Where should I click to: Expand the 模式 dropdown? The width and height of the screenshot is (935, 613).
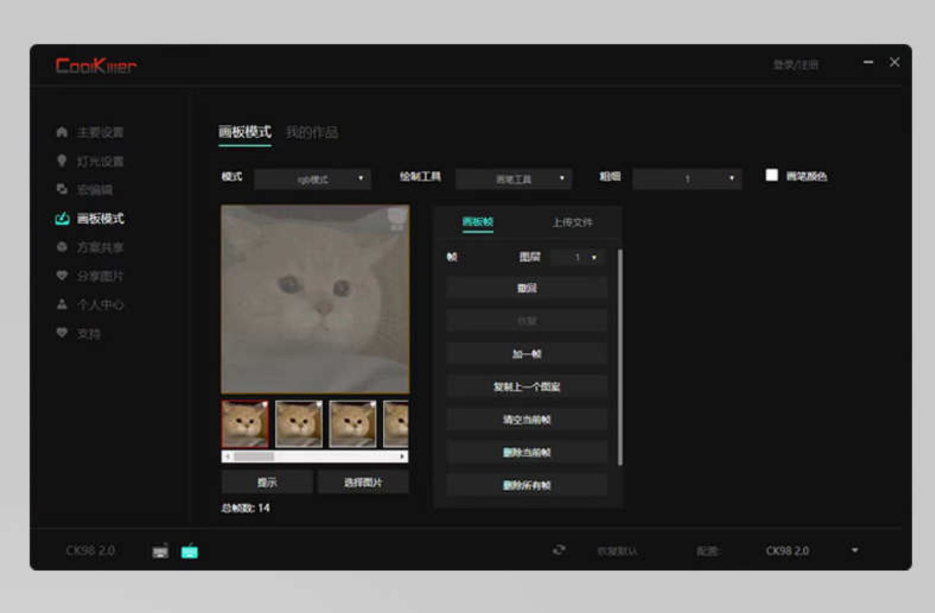(312, 179)
